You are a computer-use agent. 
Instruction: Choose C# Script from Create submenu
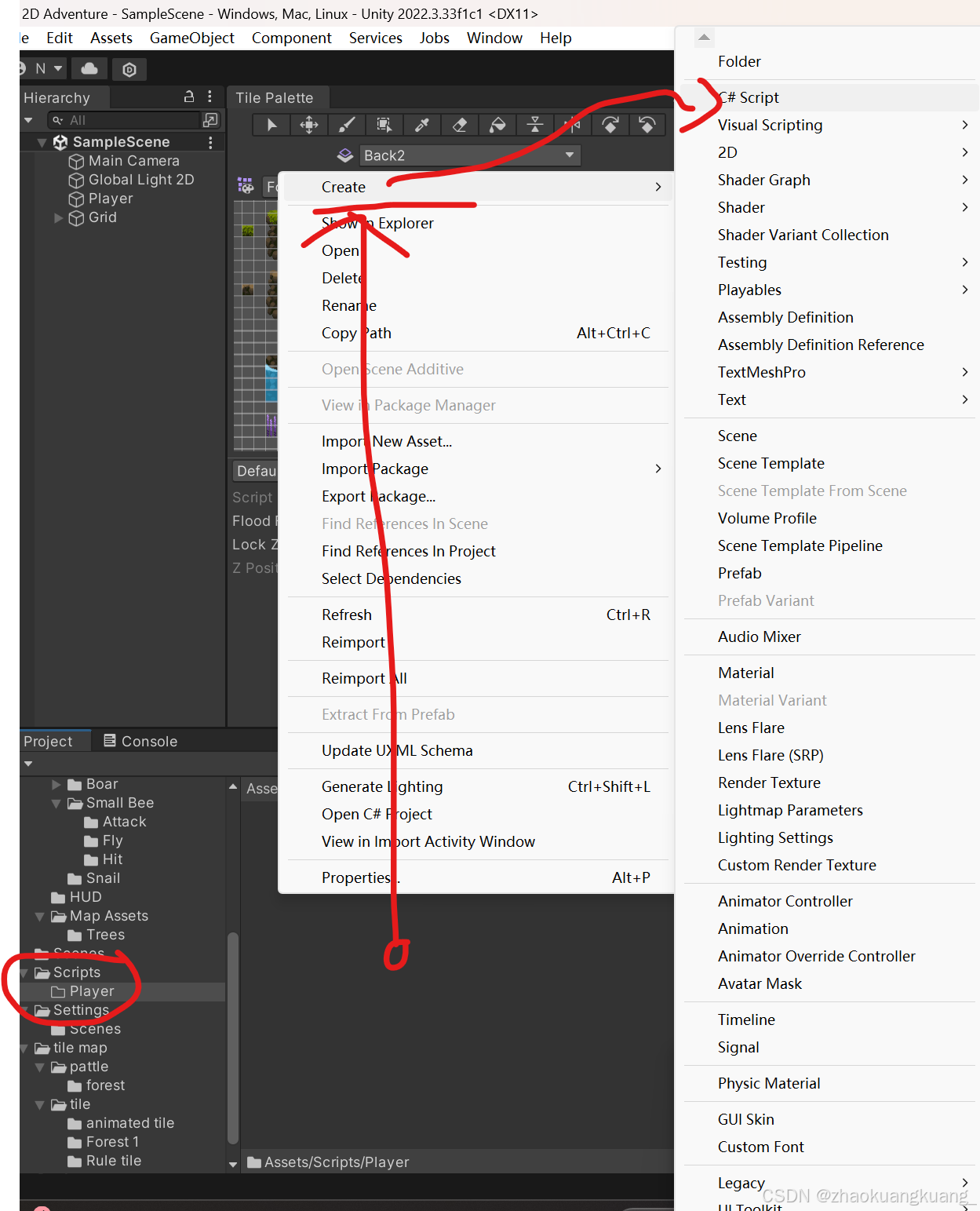point(827,97)
